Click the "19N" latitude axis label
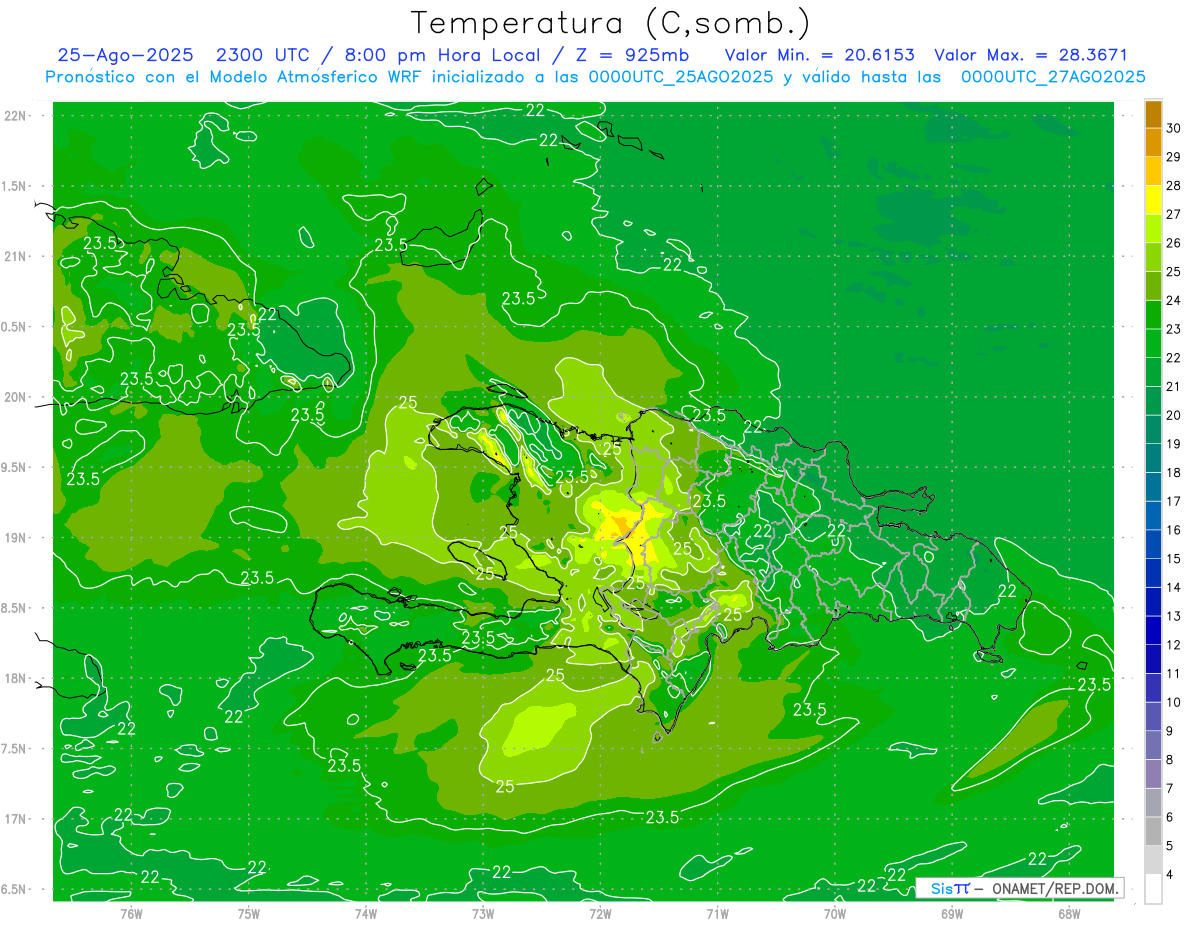 click(x=14, y=538)
